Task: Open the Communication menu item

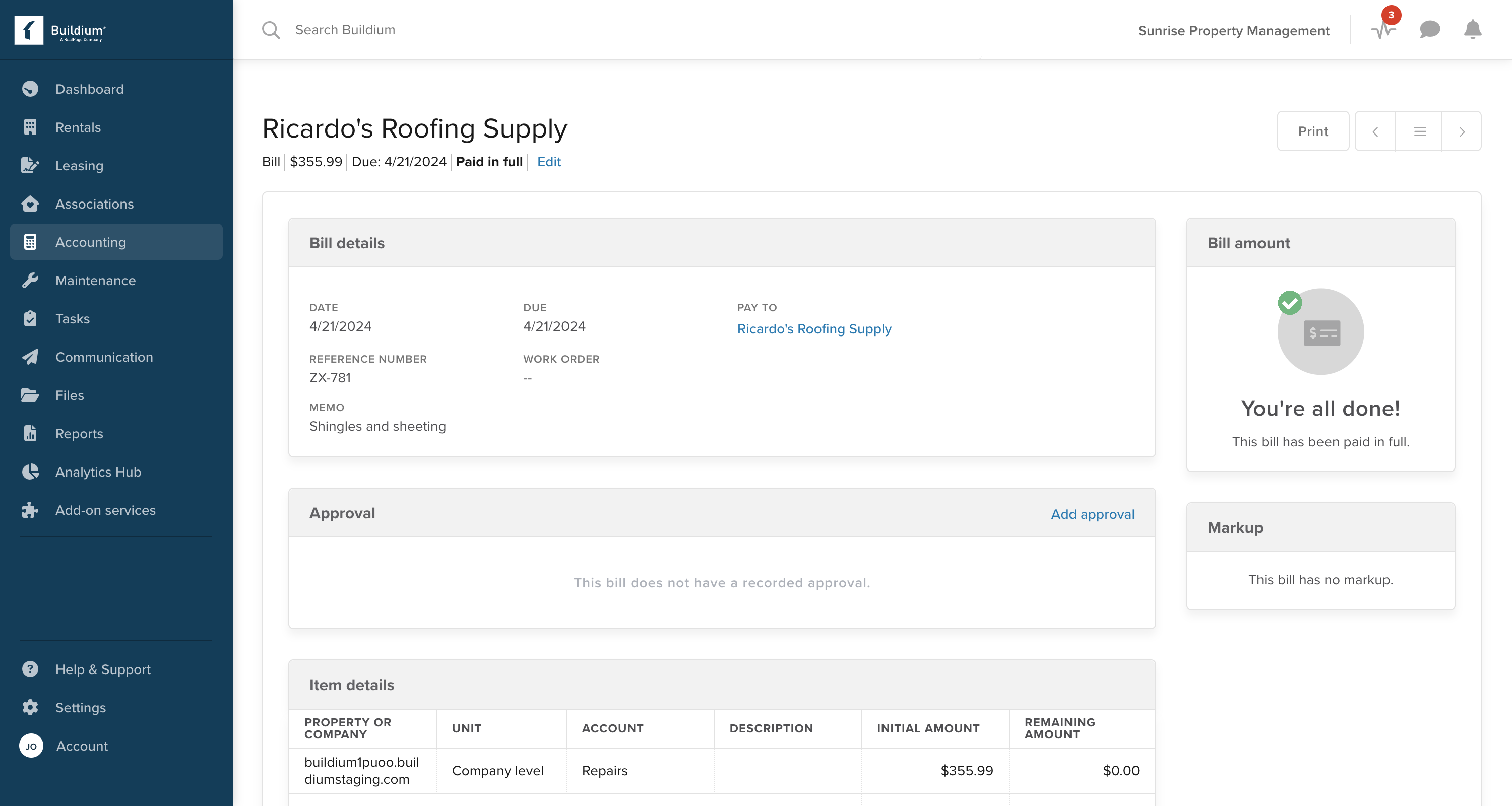Action: point(116,357)
